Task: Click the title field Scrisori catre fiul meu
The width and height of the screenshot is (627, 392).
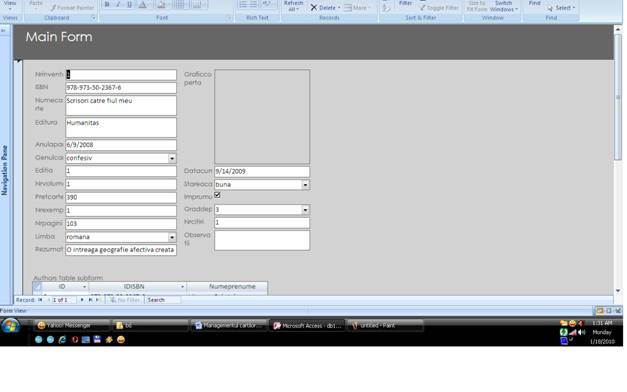Action: pyautogui.click(x=121, y=106)
